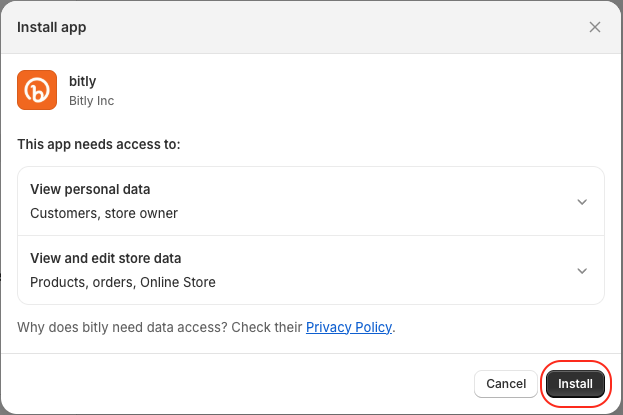Select the bitly app name text
This screenshot has width=623, height=415.
click(x=83, y=81)
